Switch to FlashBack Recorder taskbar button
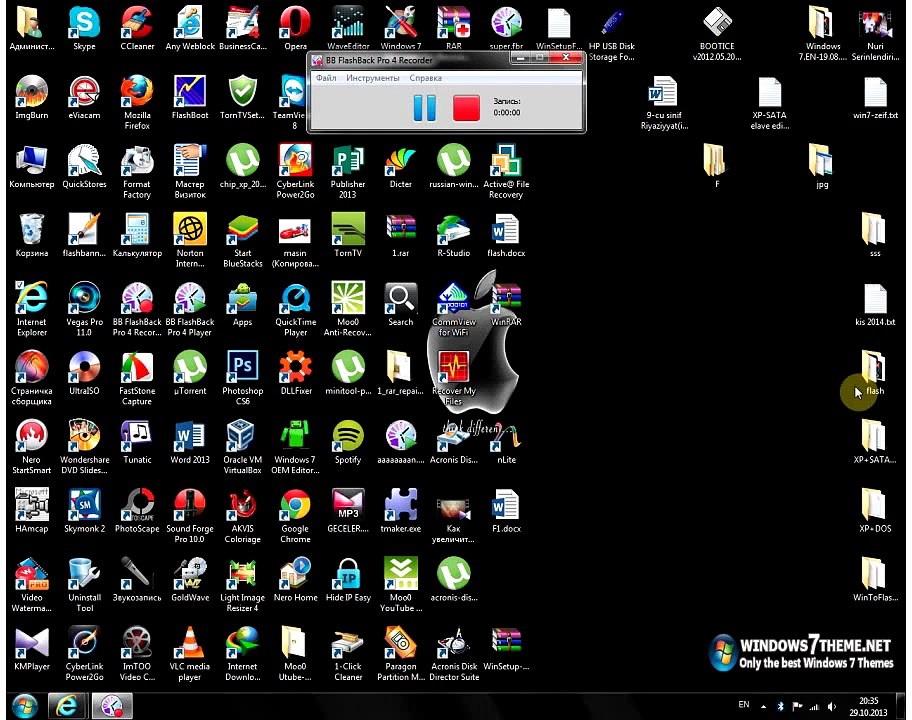This screenshot has height=720, width=912. pos(112,705)
